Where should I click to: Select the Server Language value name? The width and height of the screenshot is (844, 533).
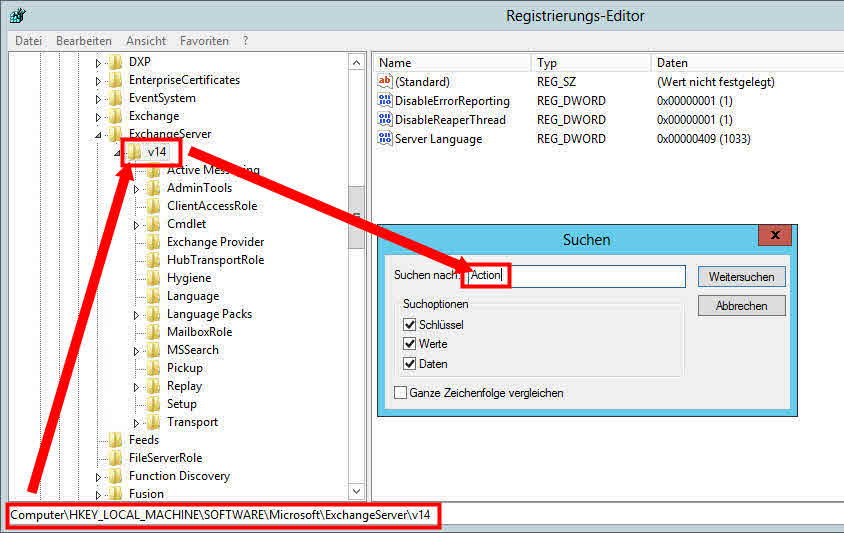point(439,139)
